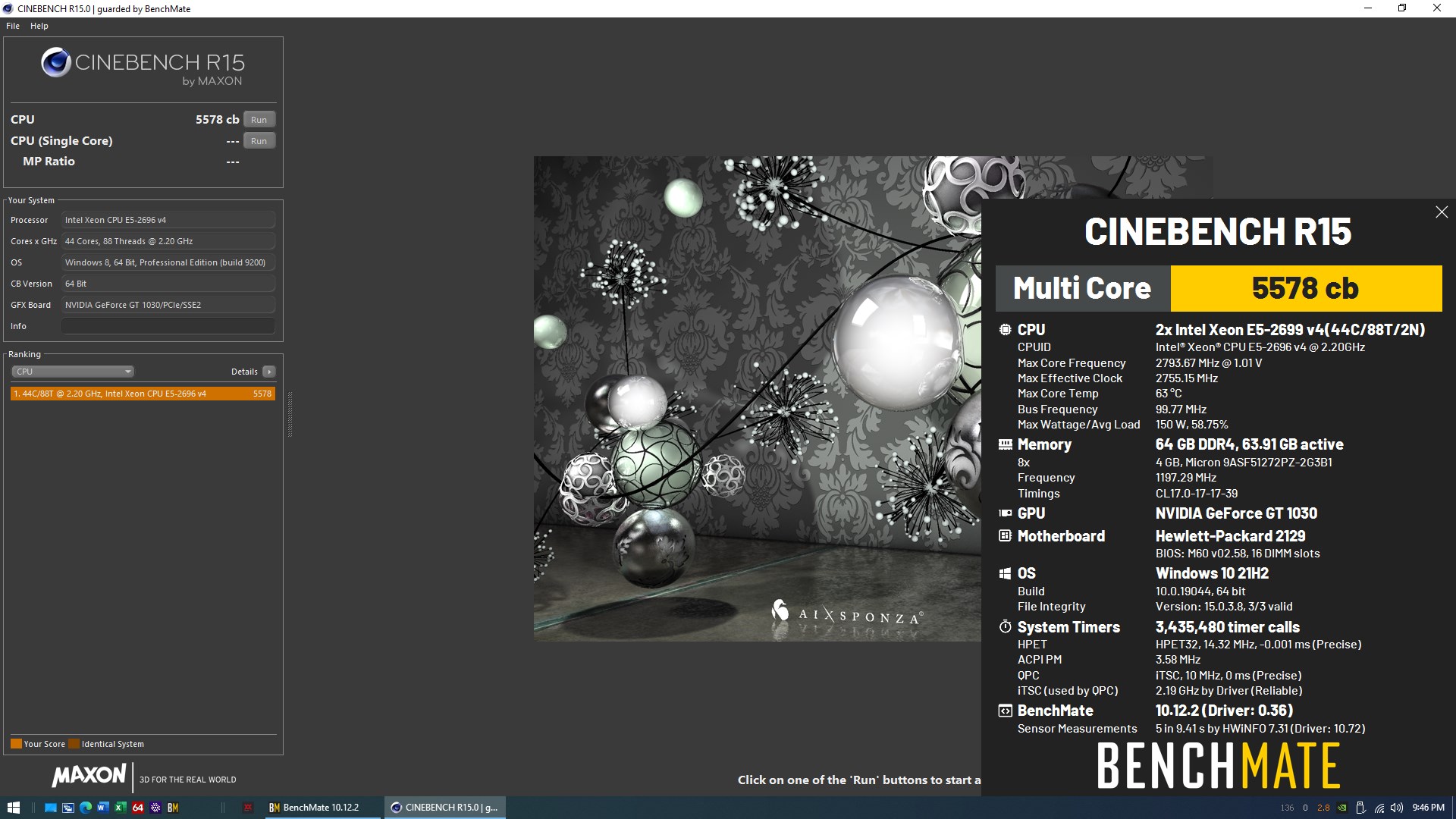Open volume speaker tray icon
Screen dimensions: 1456x819
pos(1397,808)
